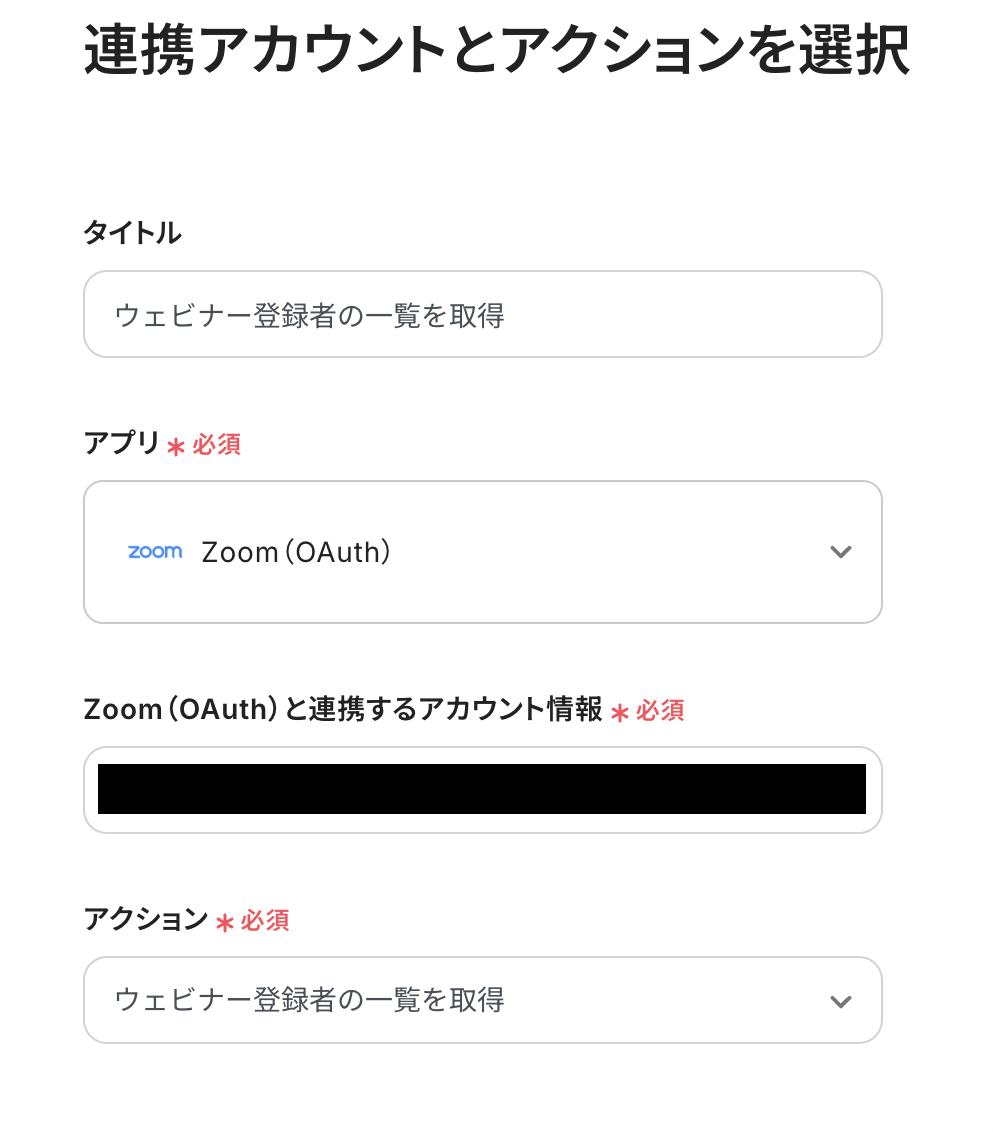
Task: Click the red asterisk beside アカウント情報
Action: pos(620,713)
